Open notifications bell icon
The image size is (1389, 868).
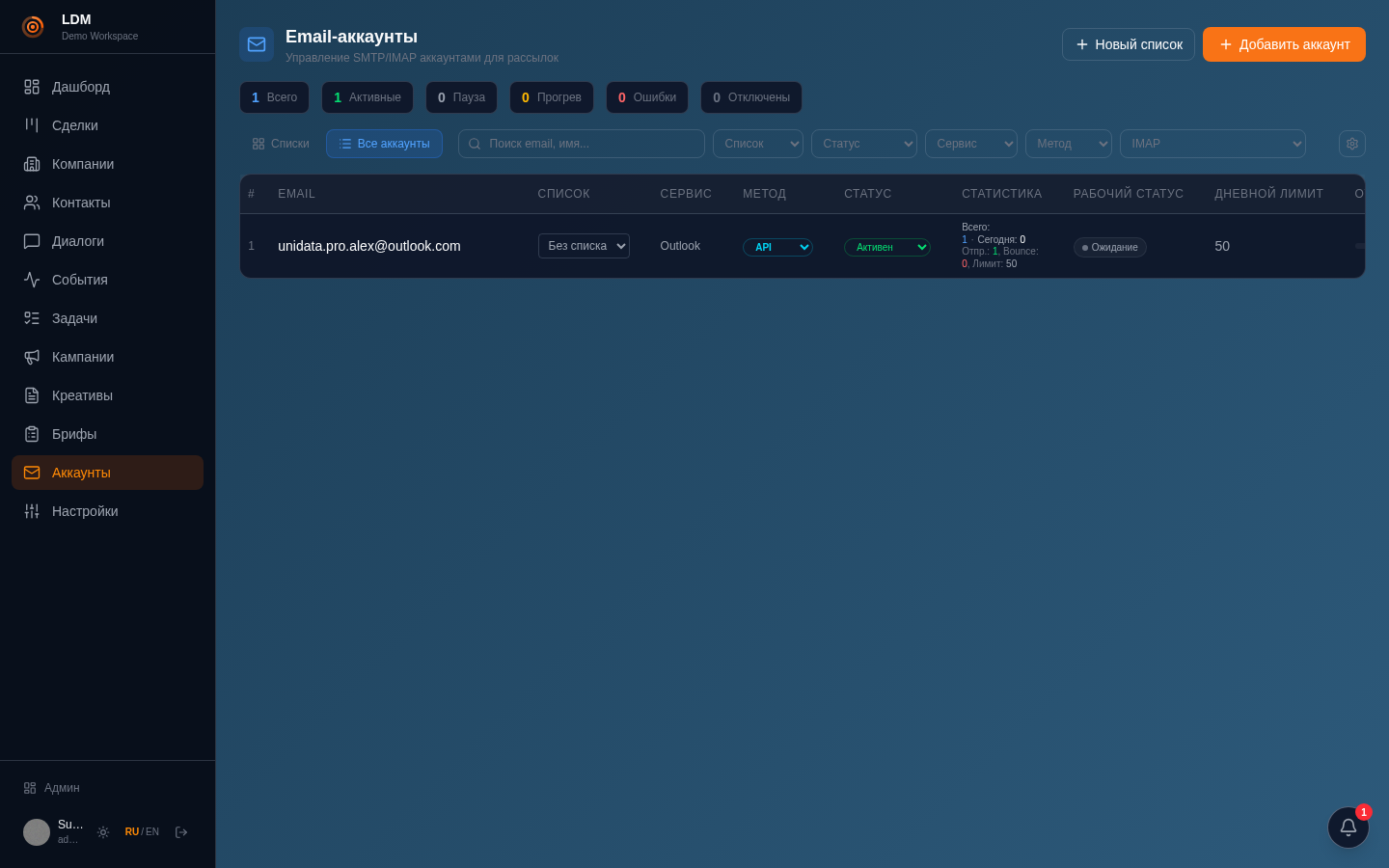(1348, 827)
